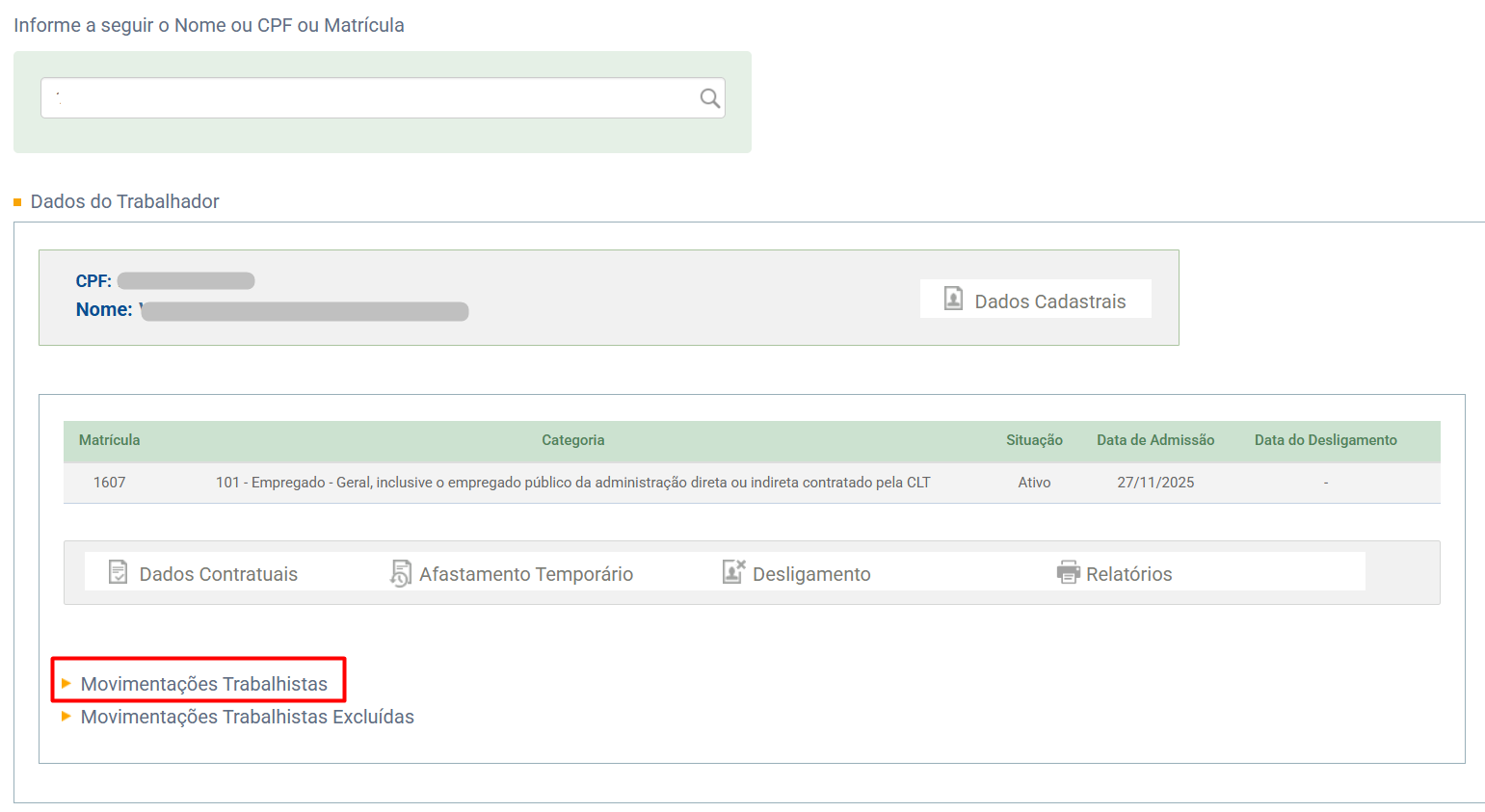Click the arrow beside Movimentações Trabalhistas Excluídas

click(66, 716)
